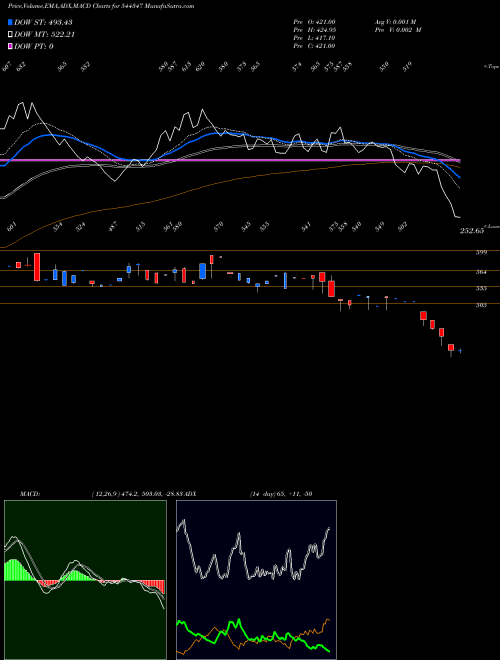Image resolution: width=500 pixels, height=660 pixels.
Task: Click the 303 price level label
Action: click(x=481, y=305)
